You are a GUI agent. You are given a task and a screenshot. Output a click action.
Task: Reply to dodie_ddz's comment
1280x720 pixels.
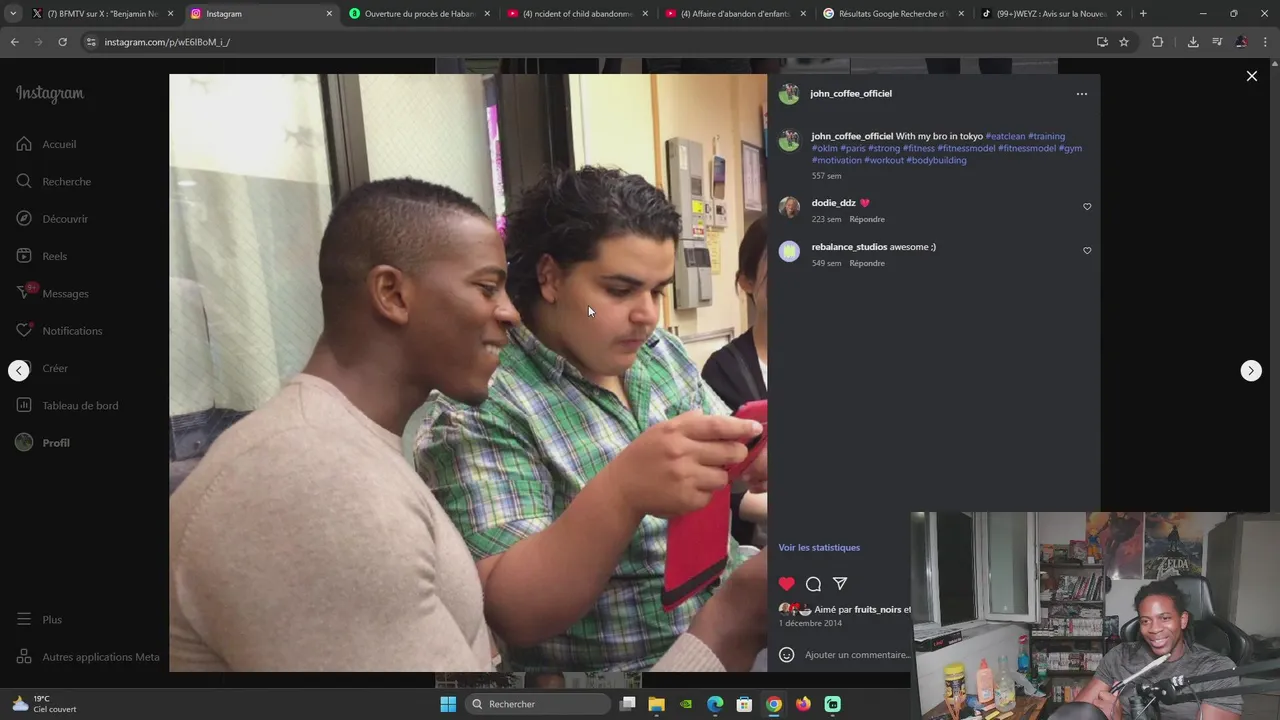867,219
